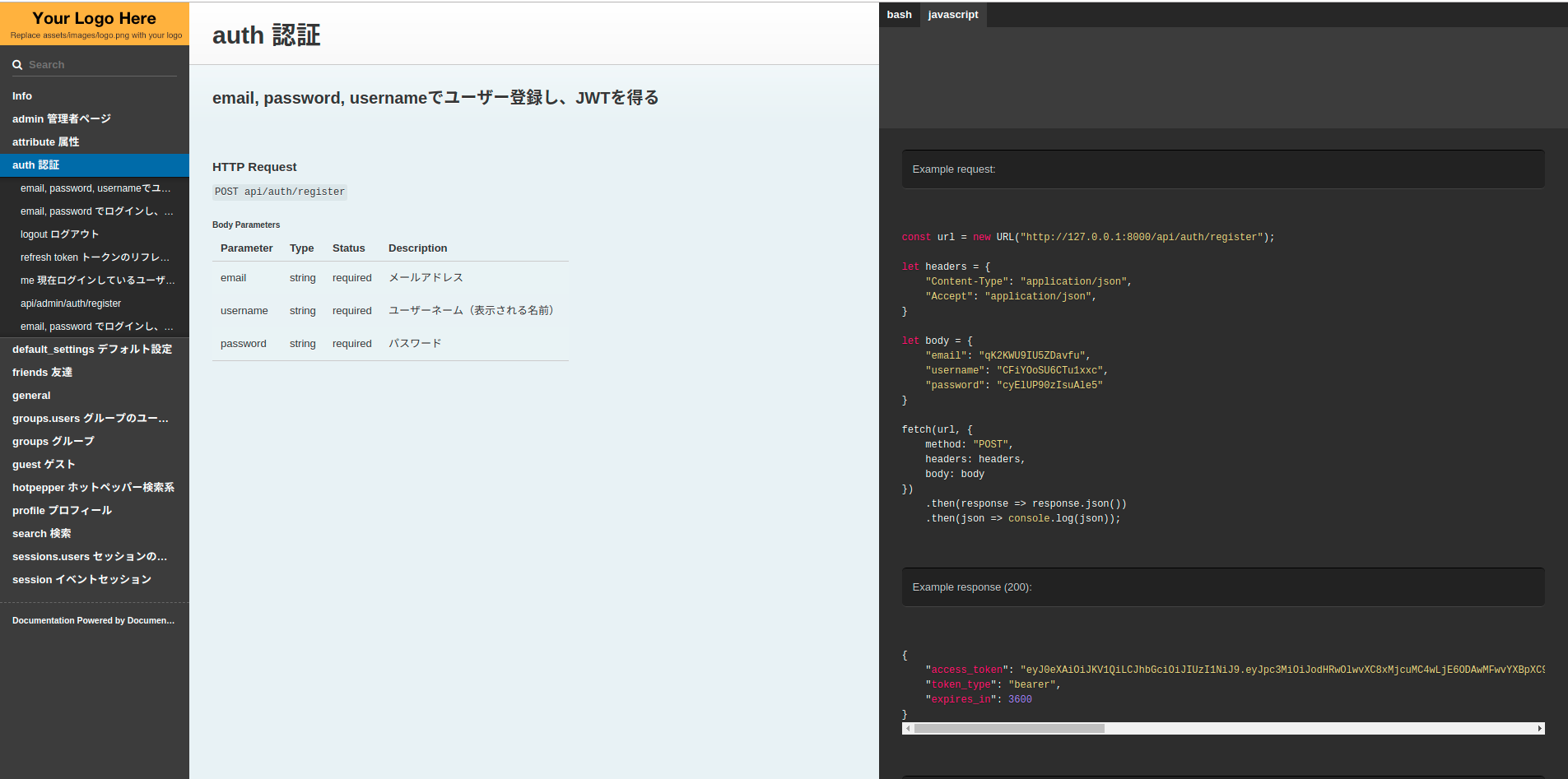Click the response scrollbar right arrow
This screenshot has width=1568, height=779.
(x=1539, y=729)
